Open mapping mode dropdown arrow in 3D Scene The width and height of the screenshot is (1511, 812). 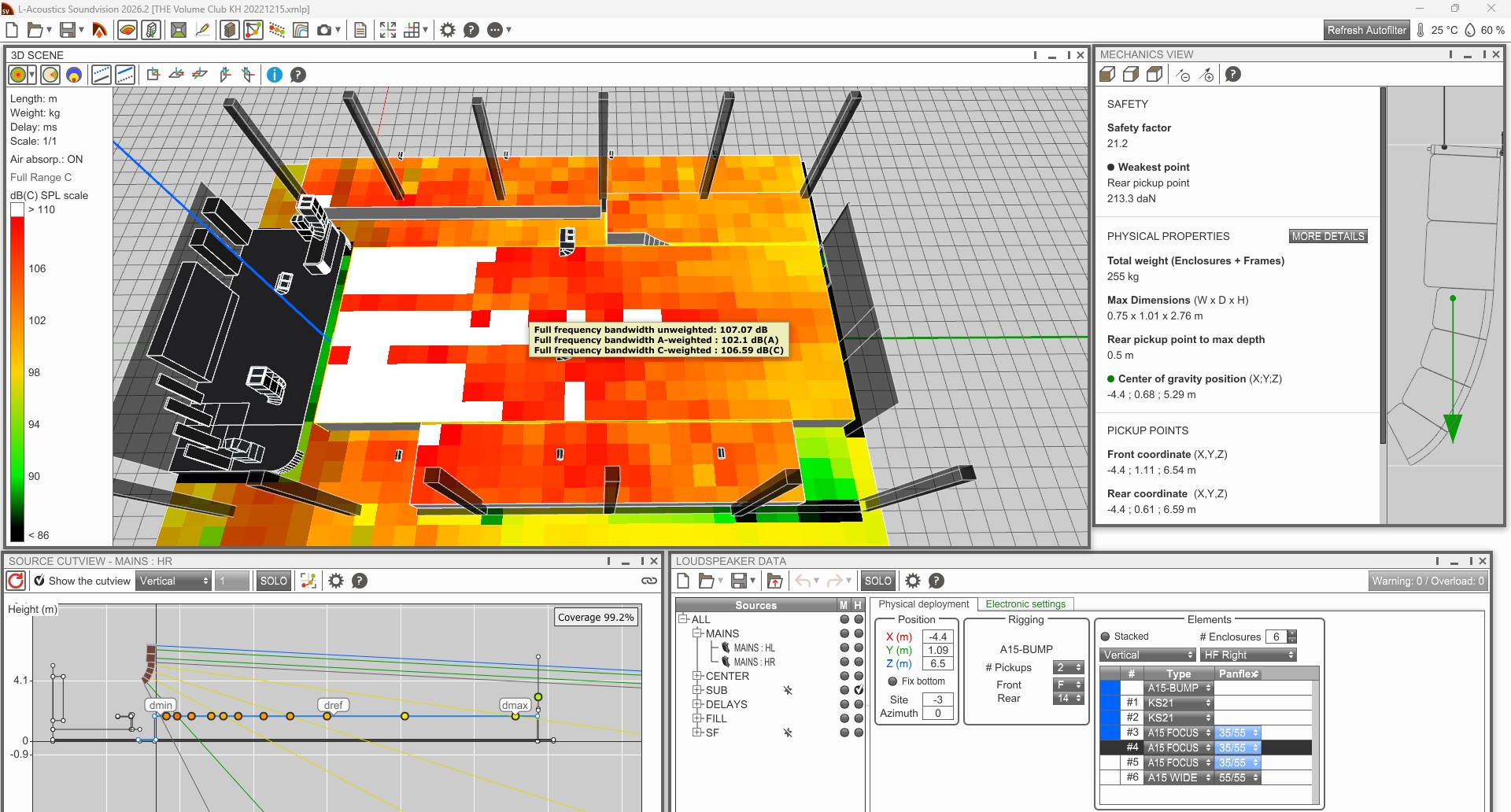(x=32, y=75)
